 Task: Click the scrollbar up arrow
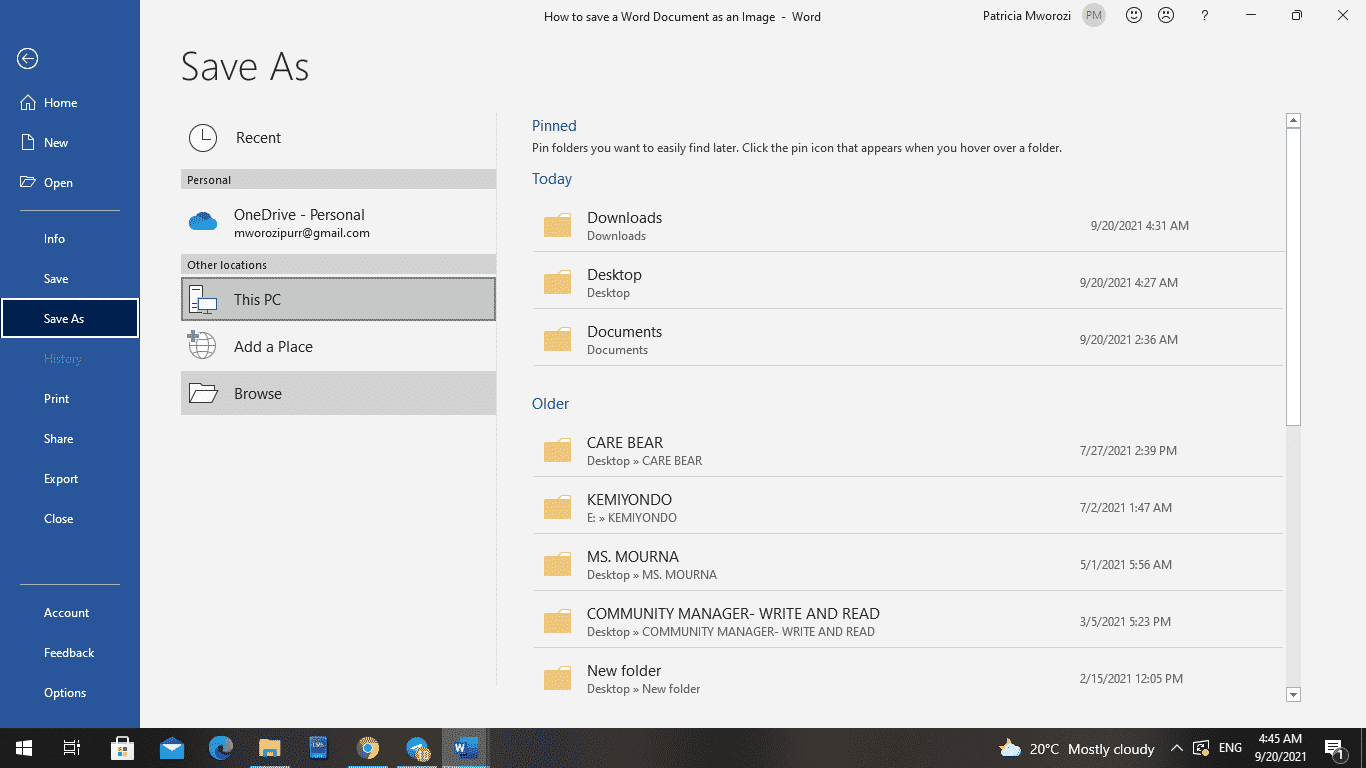tap(1293, 121)
